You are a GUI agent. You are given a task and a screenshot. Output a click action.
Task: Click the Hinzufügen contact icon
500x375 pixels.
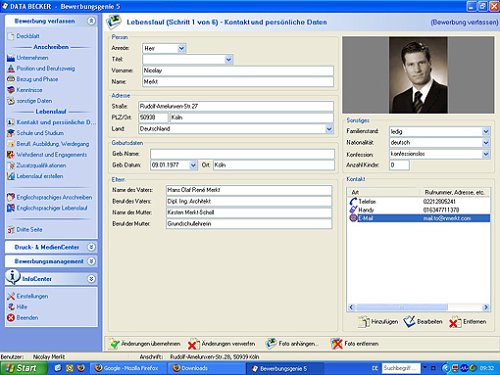coord(364,322)
